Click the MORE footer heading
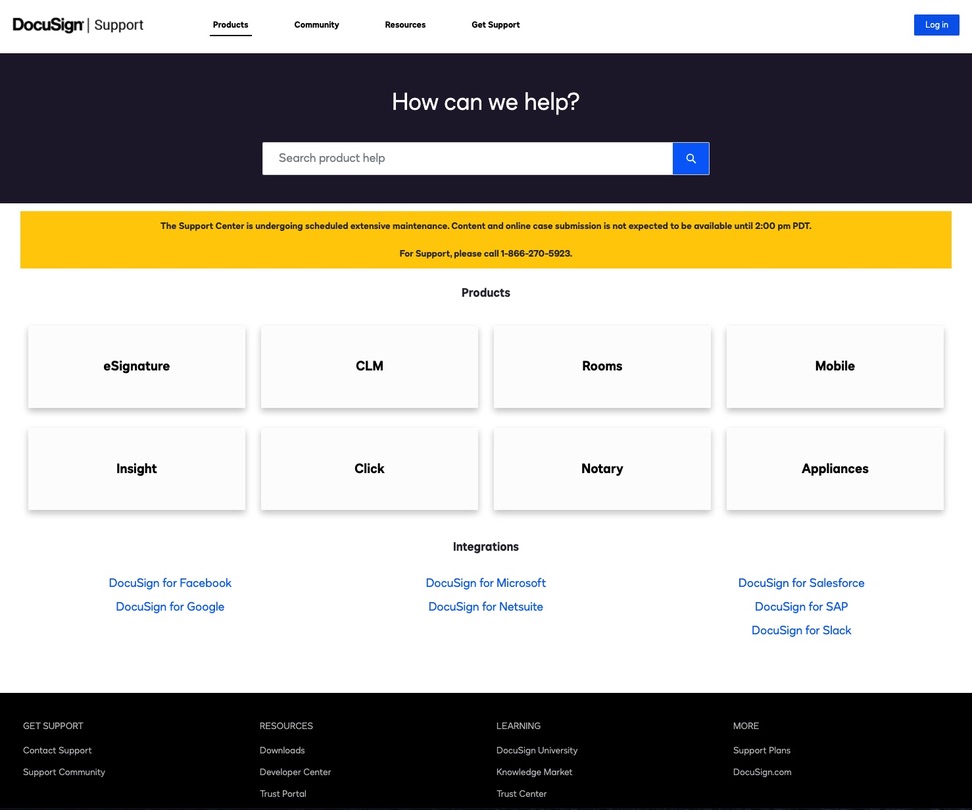This screenshot has height=810, width=972. [746, 726]
